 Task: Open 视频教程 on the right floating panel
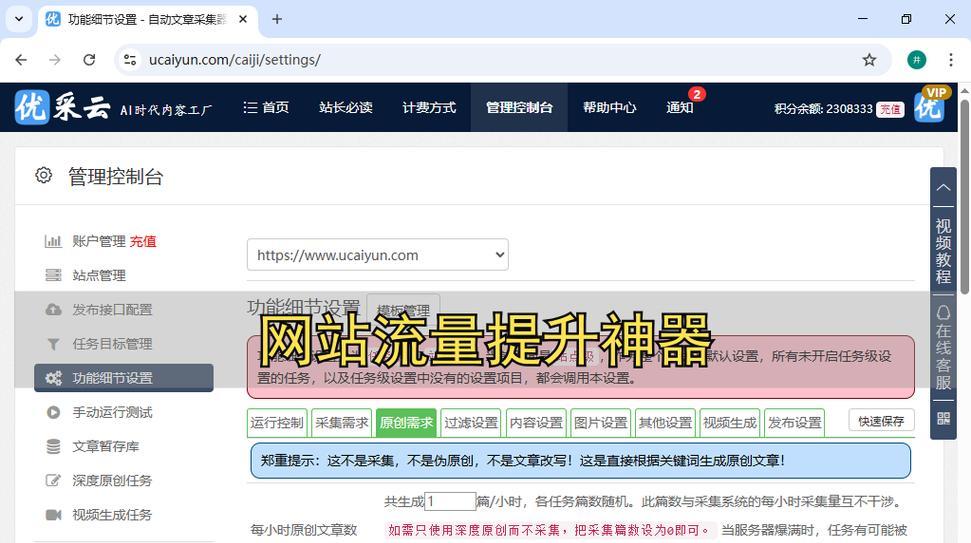(943, 251)
